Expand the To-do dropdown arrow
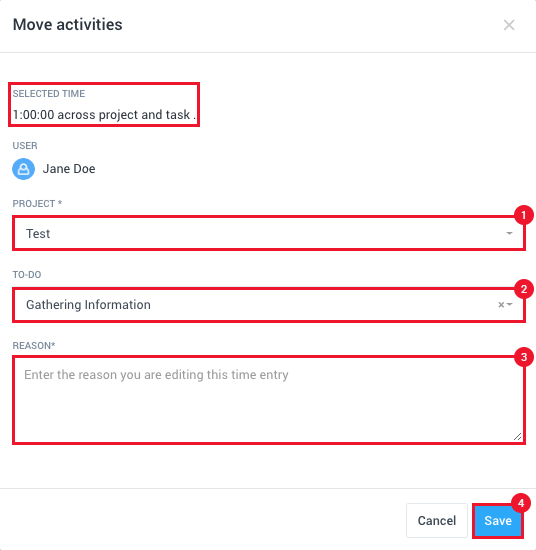Viewport: 536px width, 550px height. tap(510, 304)
